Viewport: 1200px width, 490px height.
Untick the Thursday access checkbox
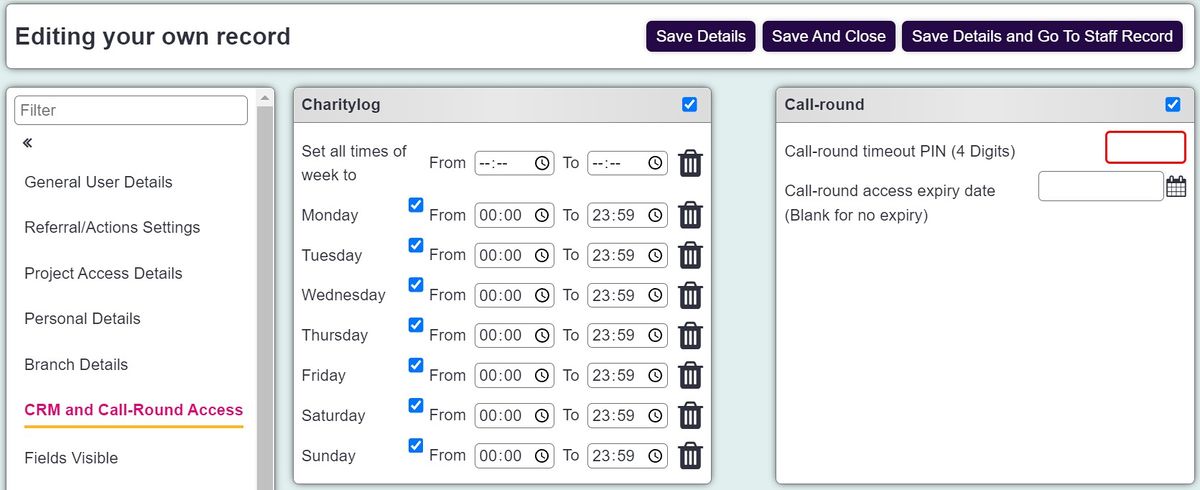coord(416,325)
